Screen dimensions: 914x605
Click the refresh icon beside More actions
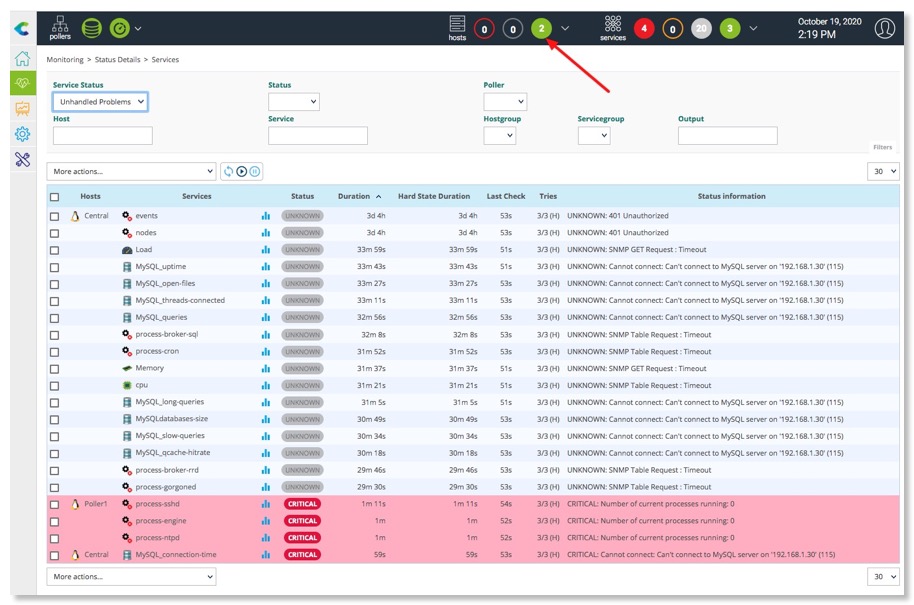(228, 172)
